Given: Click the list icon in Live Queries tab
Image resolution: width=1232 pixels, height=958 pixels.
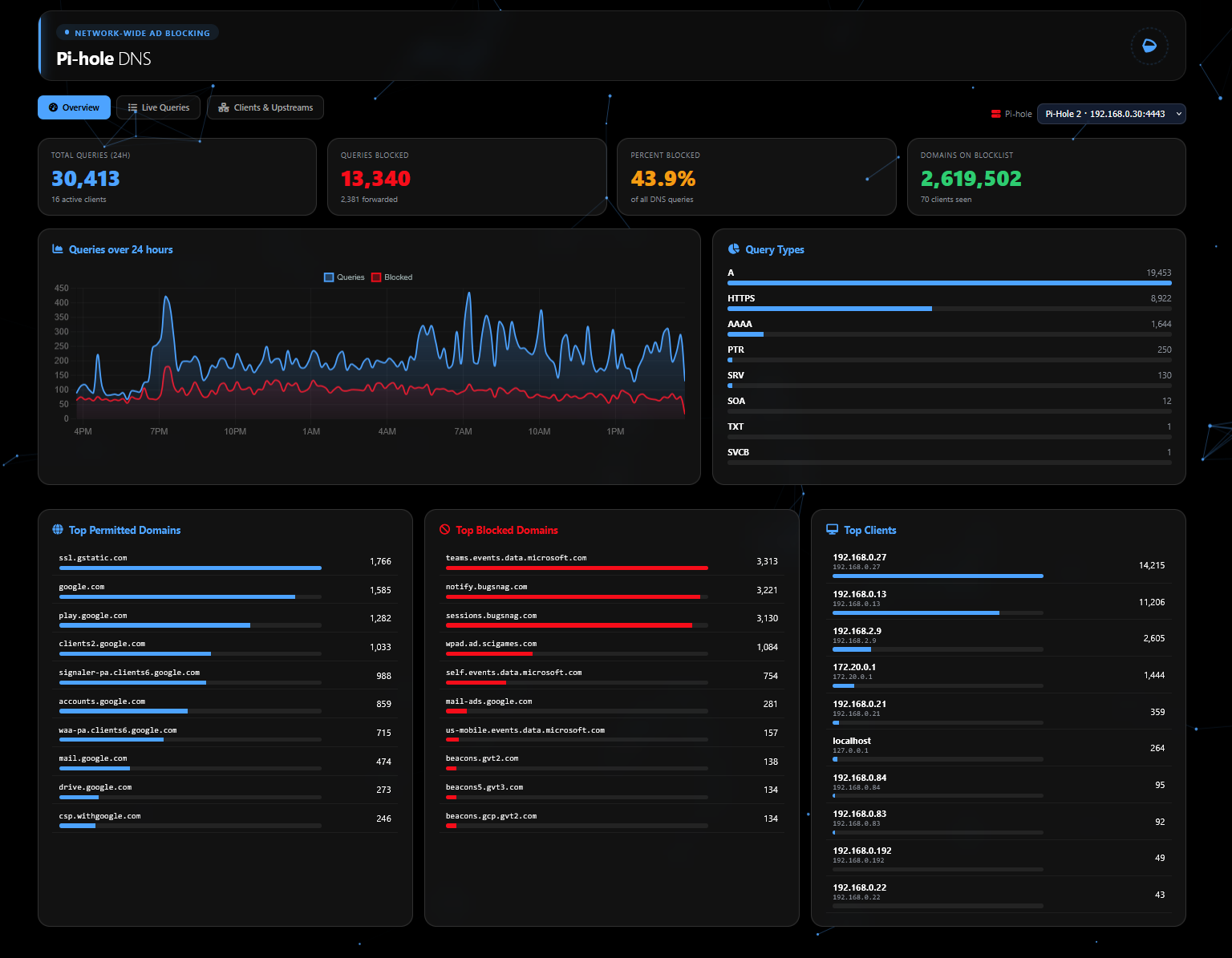Looking at the screenshot, I should click(x=132, y=107).
